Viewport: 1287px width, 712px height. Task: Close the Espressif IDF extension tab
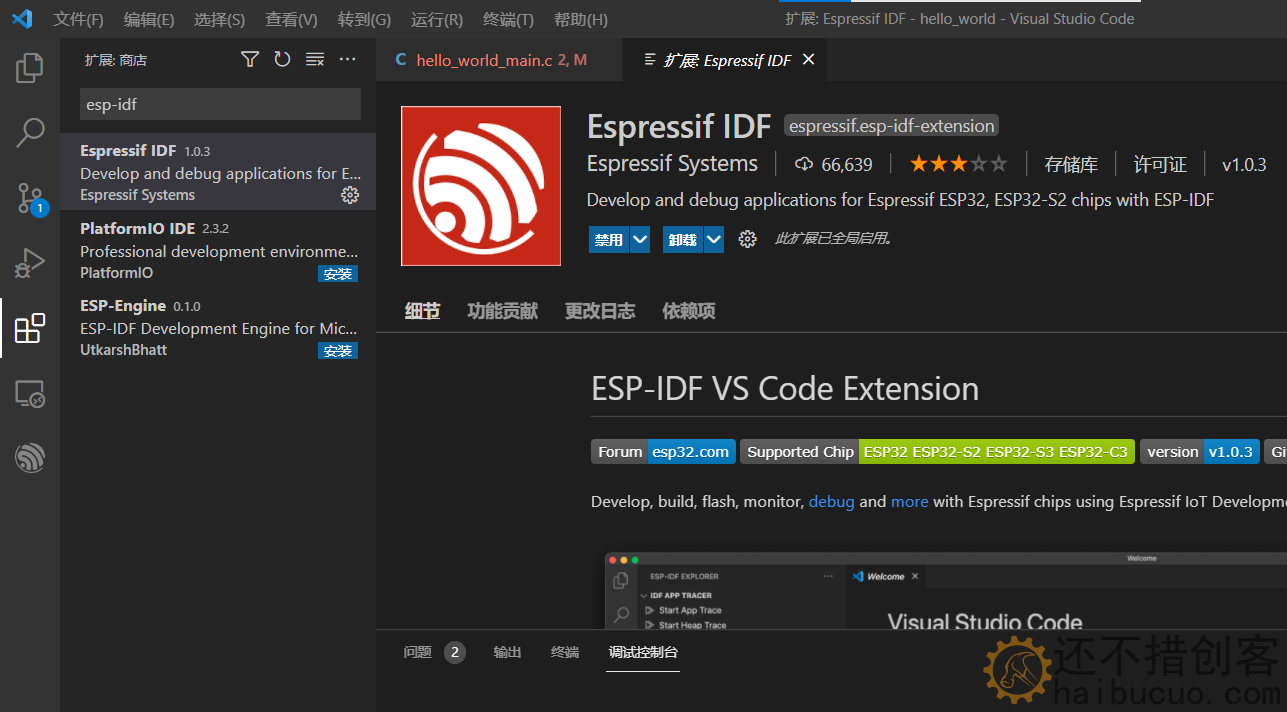808,60
